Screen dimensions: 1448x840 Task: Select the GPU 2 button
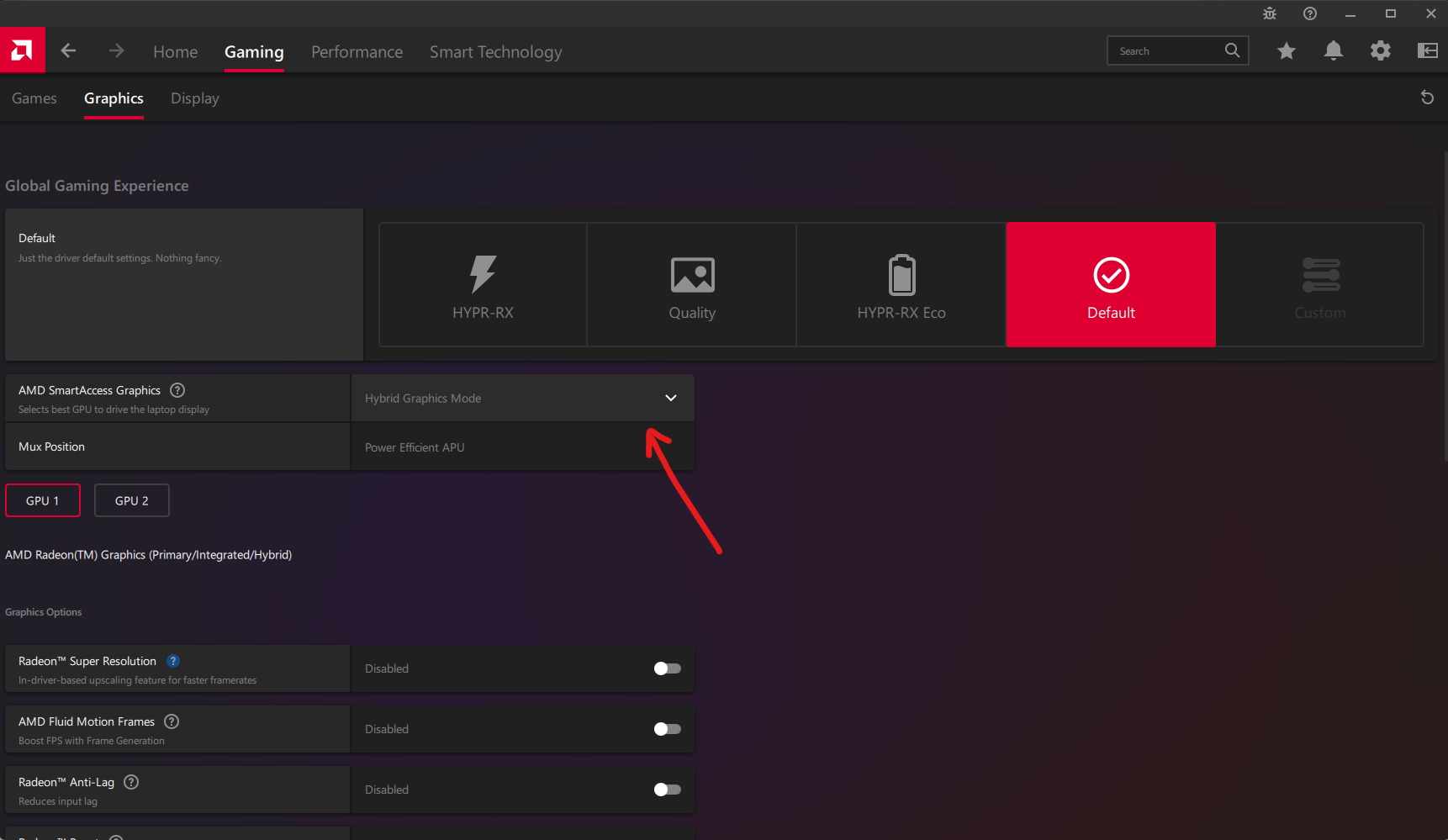(131, 500)
